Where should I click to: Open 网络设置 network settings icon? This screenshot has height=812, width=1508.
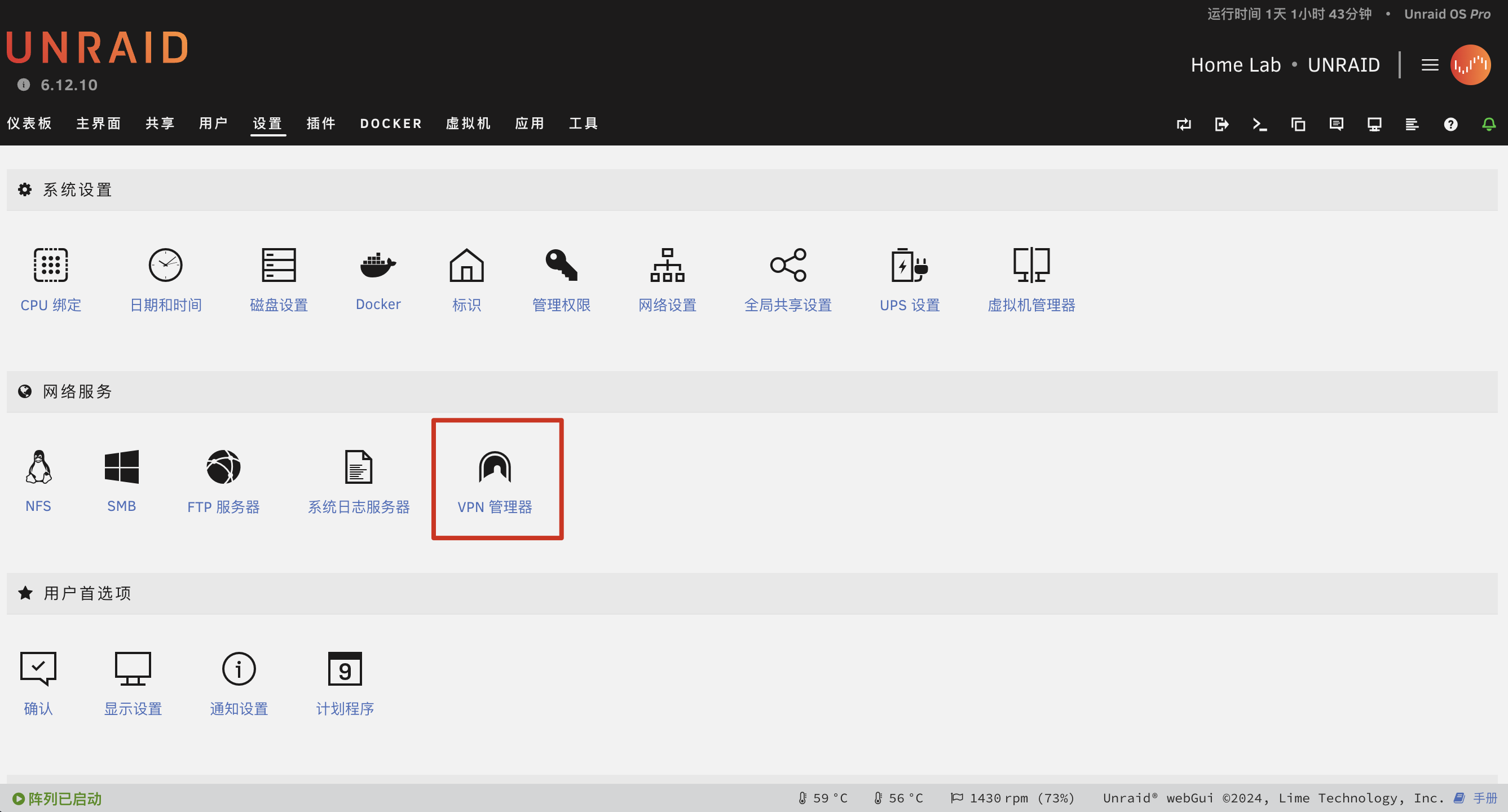(667, 265)
